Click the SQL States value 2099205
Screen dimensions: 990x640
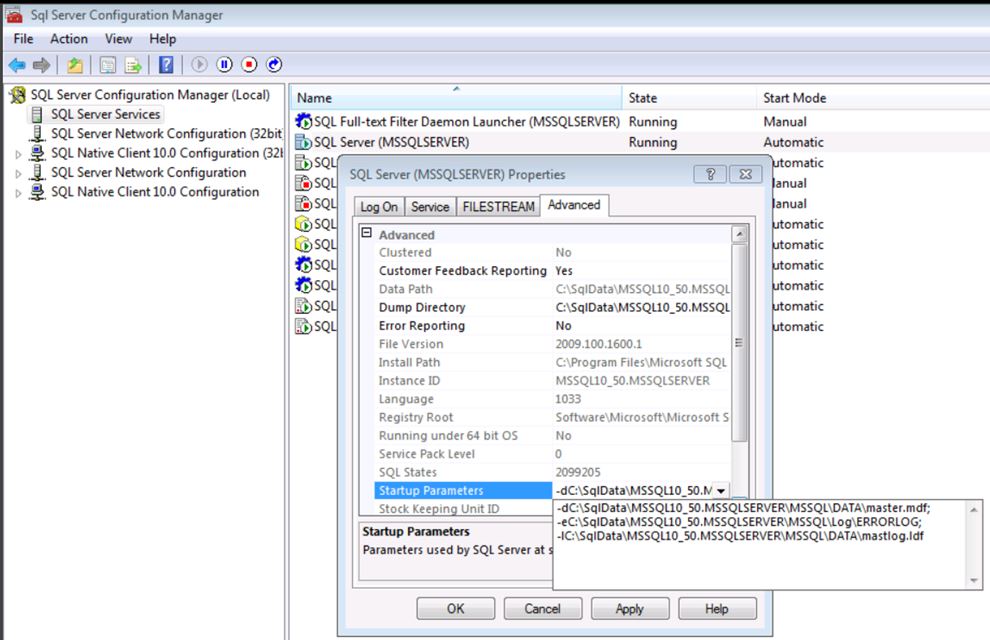[x=578, y=472]
